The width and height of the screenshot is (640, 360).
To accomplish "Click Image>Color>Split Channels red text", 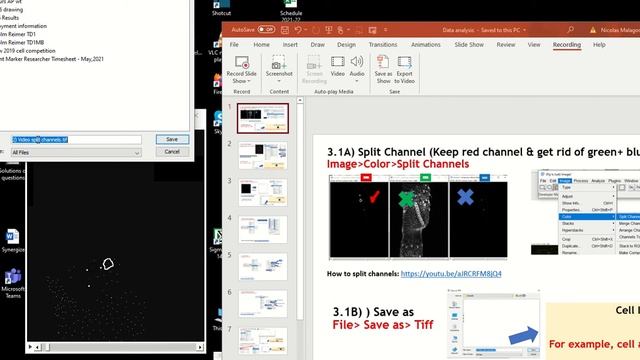I will pos(398,164).
